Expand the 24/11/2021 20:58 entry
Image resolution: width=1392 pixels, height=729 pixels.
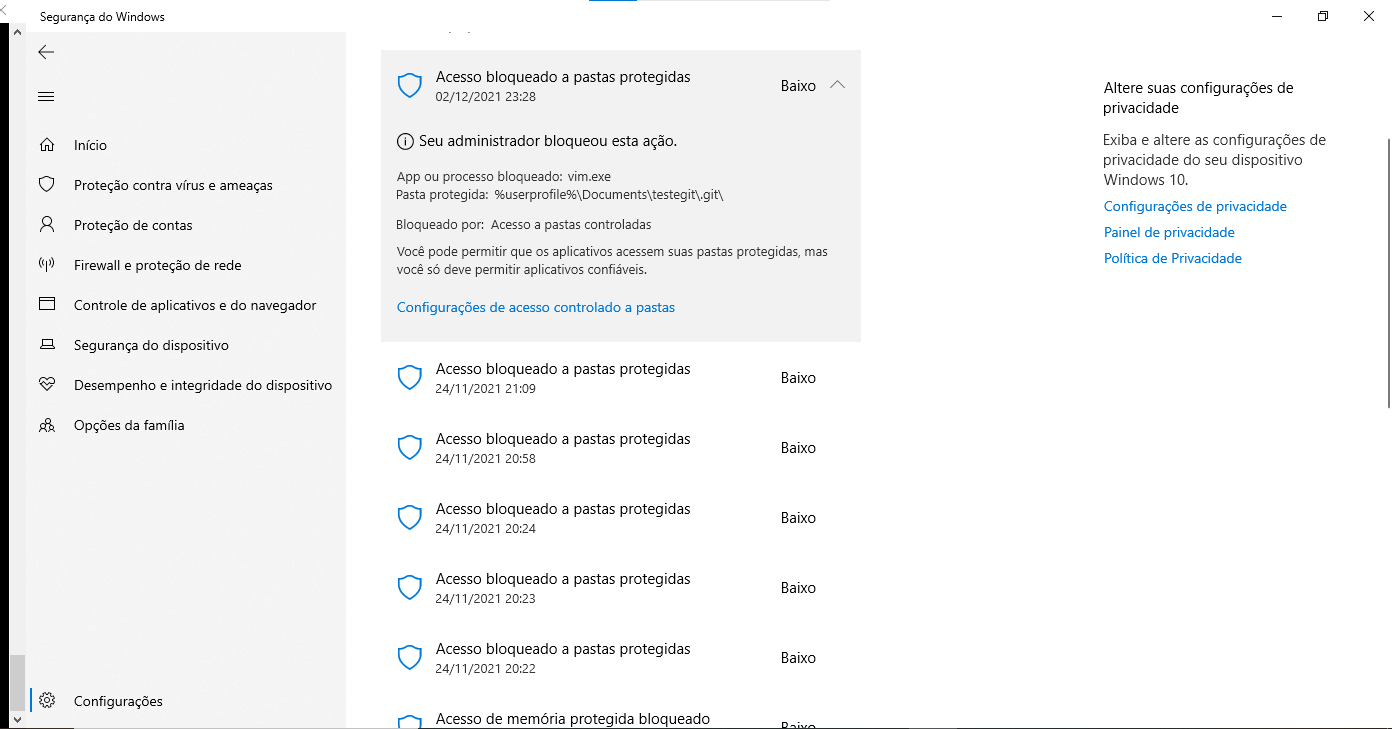tap(621, 448)
